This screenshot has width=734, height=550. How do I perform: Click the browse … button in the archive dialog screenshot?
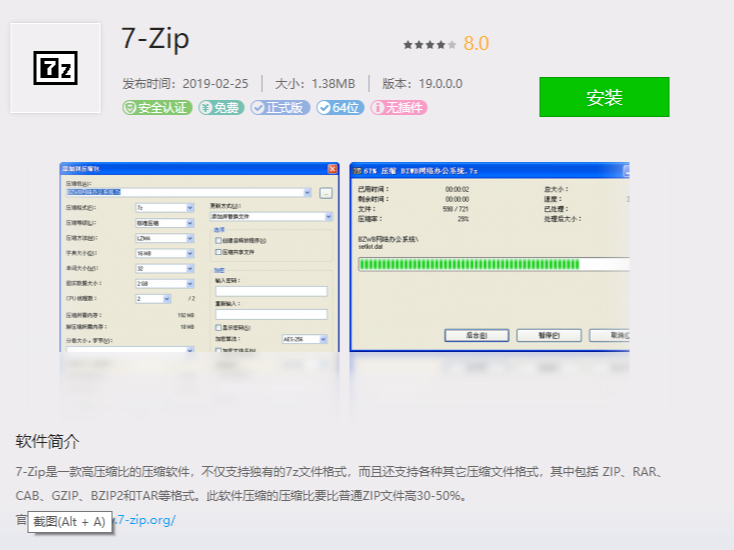326,193
